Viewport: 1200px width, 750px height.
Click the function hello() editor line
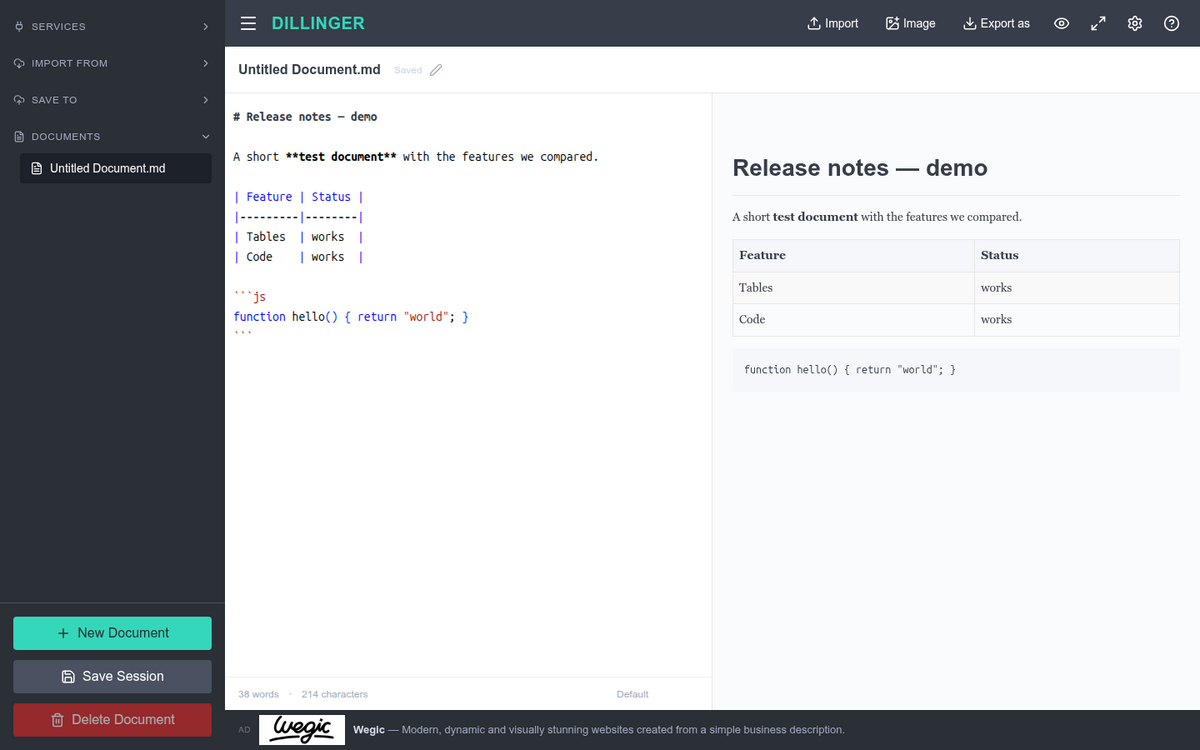pos(351,317)
